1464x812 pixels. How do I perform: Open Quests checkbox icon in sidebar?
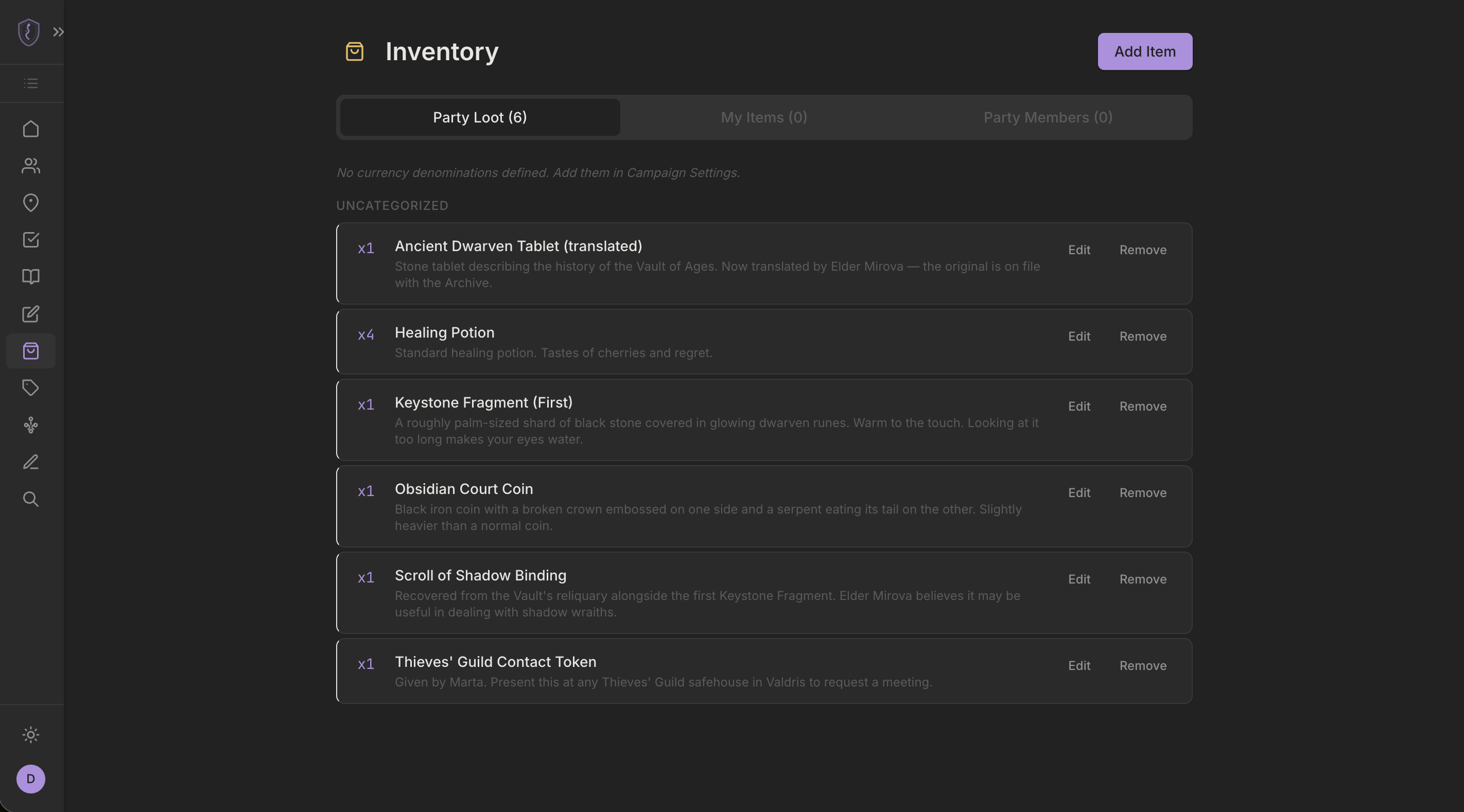(31, 240)
